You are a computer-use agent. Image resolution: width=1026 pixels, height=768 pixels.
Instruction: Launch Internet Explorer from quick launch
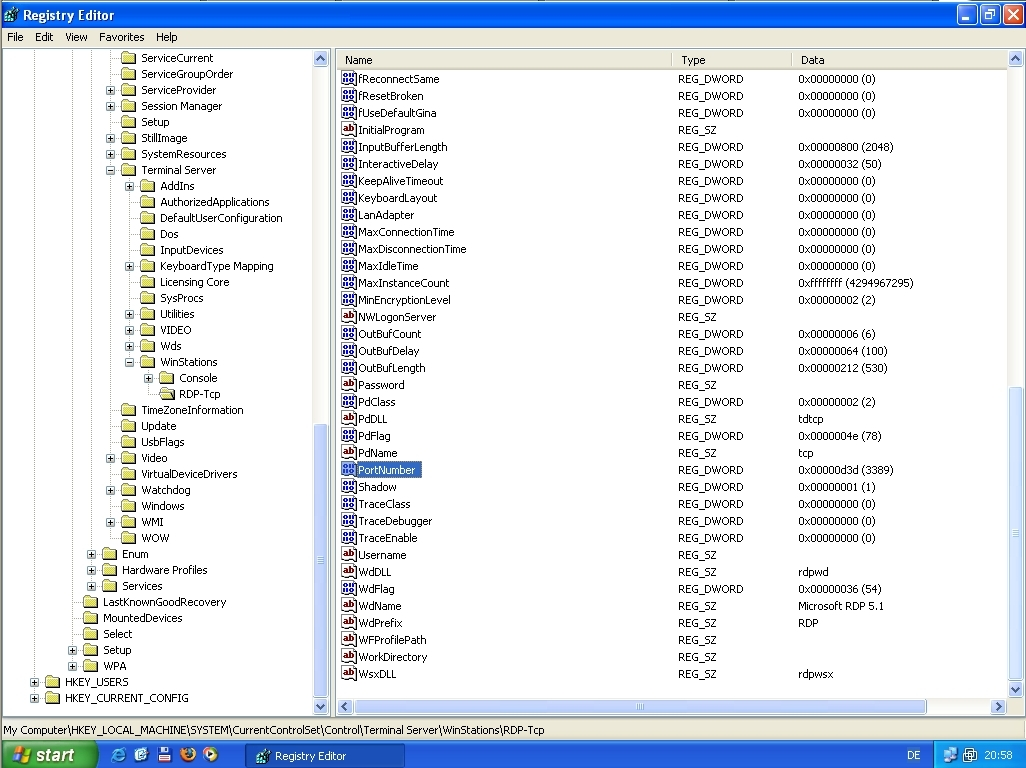tap(119, 755)
